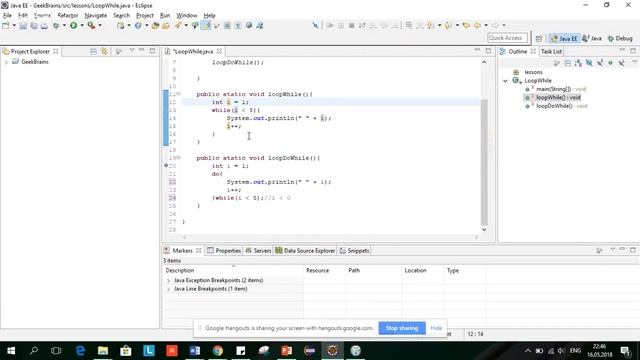The width and height of the screenshot is (640, 360).
Task: Click the Description column header in Markers
Action: pos(233,270)
